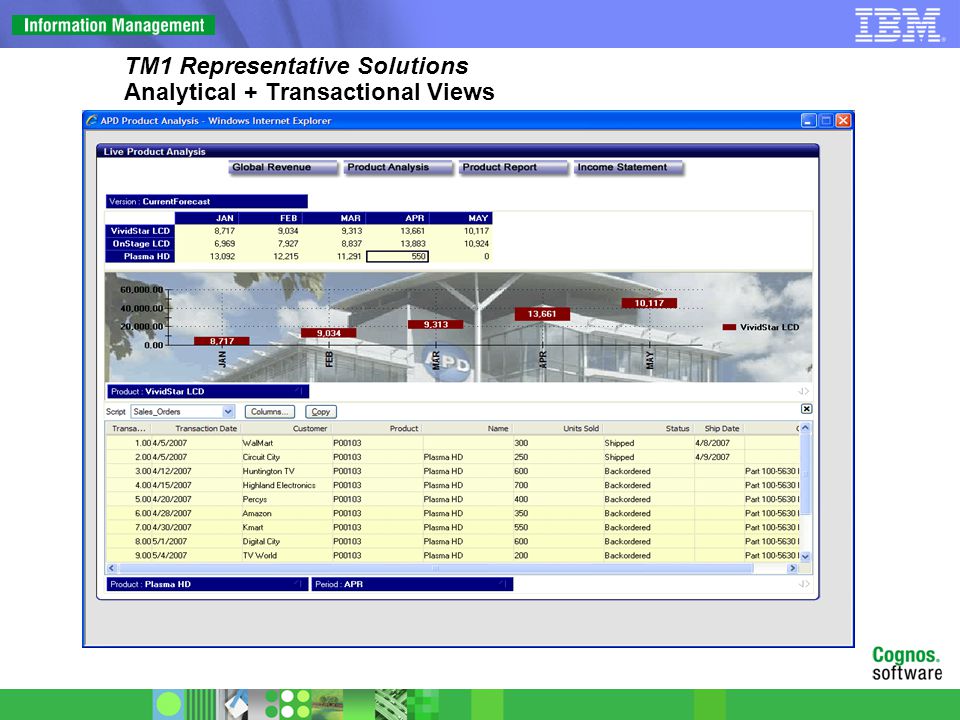Select the Highland Electronics customer row
This screenshot has width=960, height=720.
point(452,486)
